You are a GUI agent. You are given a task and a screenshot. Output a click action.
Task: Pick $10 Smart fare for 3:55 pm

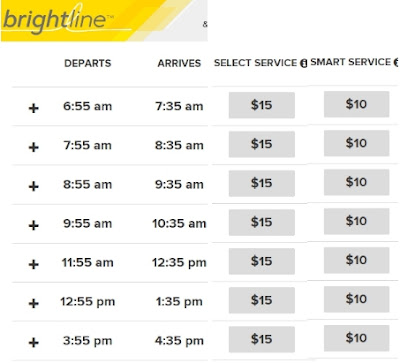[x=356, y=338]
